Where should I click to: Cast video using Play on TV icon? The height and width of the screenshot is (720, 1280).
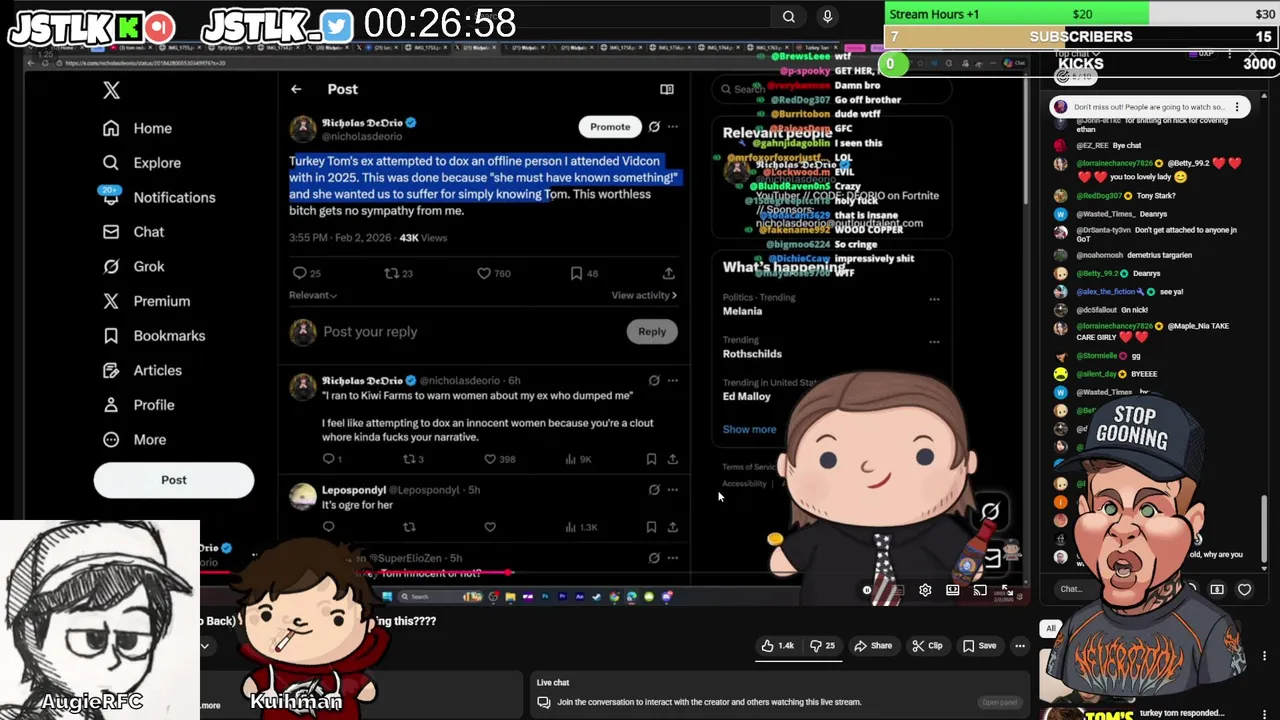click(980, 590)
